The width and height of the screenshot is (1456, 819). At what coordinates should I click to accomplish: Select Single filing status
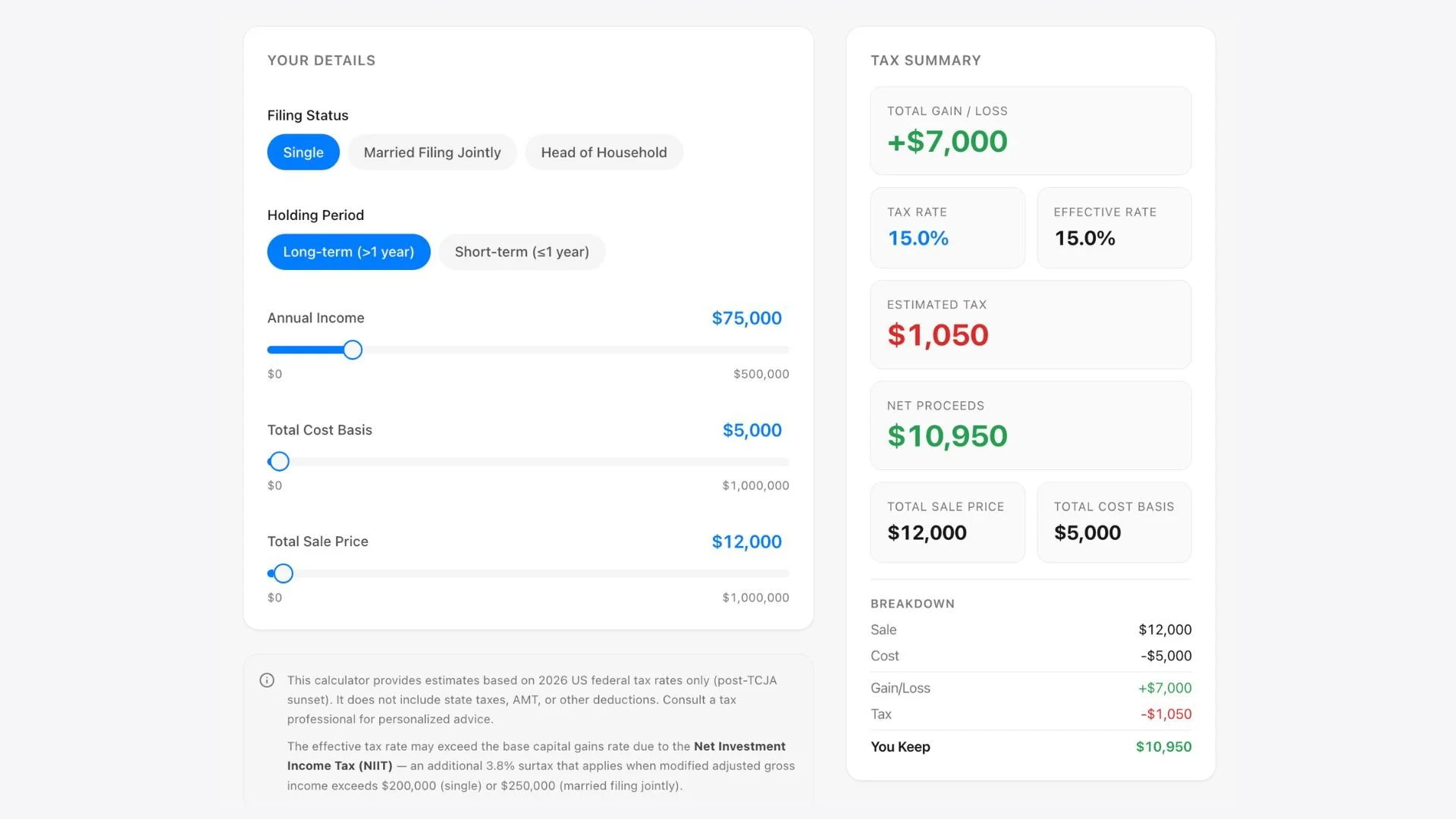point(303,152)
